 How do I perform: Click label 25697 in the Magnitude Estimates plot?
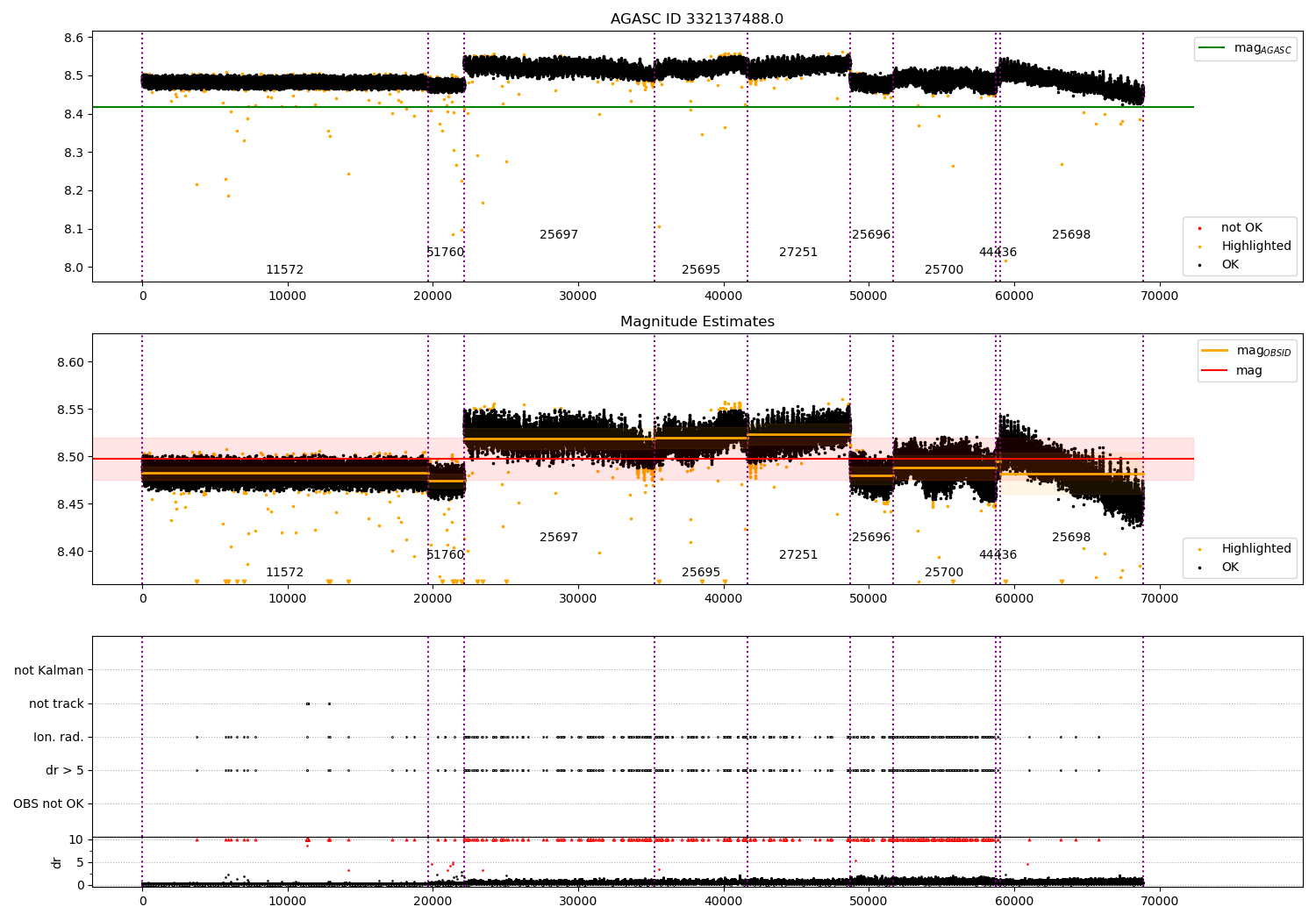[559, 538]
